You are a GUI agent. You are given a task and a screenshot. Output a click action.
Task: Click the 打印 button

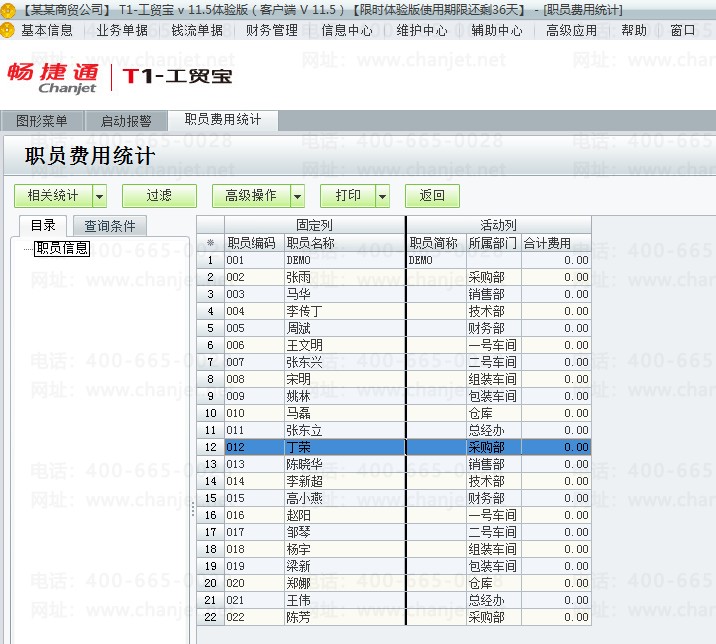(x=348, y=196)
